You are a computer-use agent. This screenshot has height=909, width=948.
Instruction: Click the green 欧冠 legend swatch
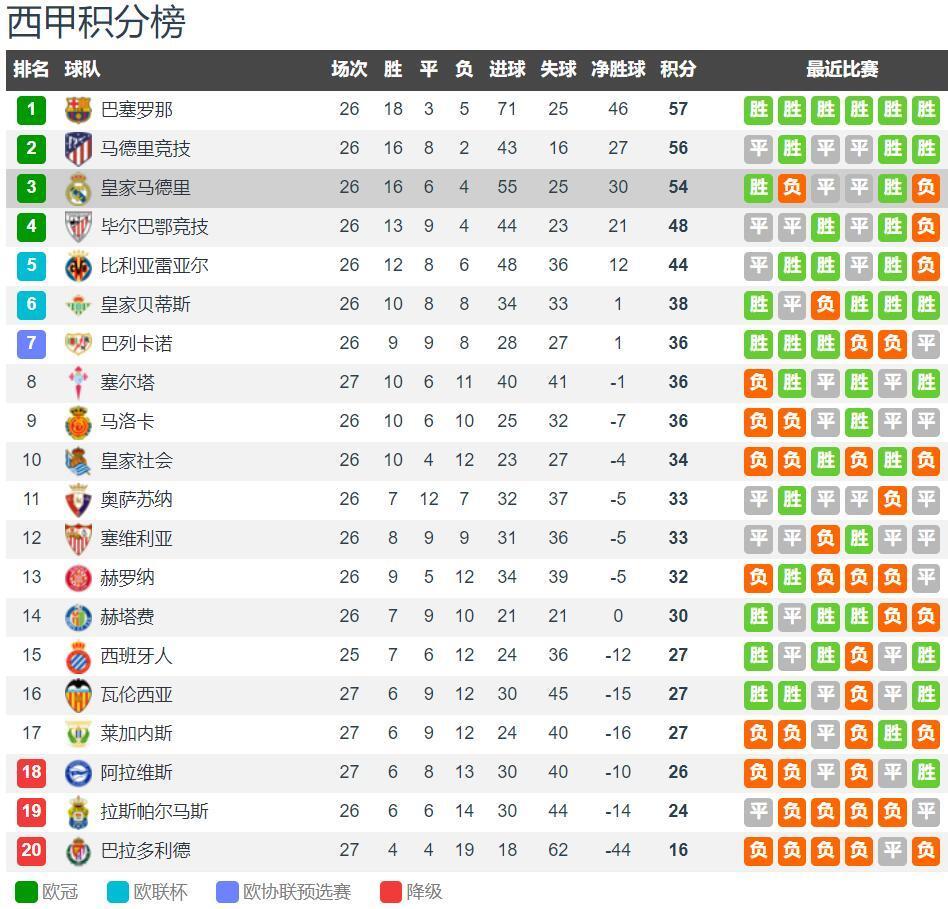click(26, 892)
